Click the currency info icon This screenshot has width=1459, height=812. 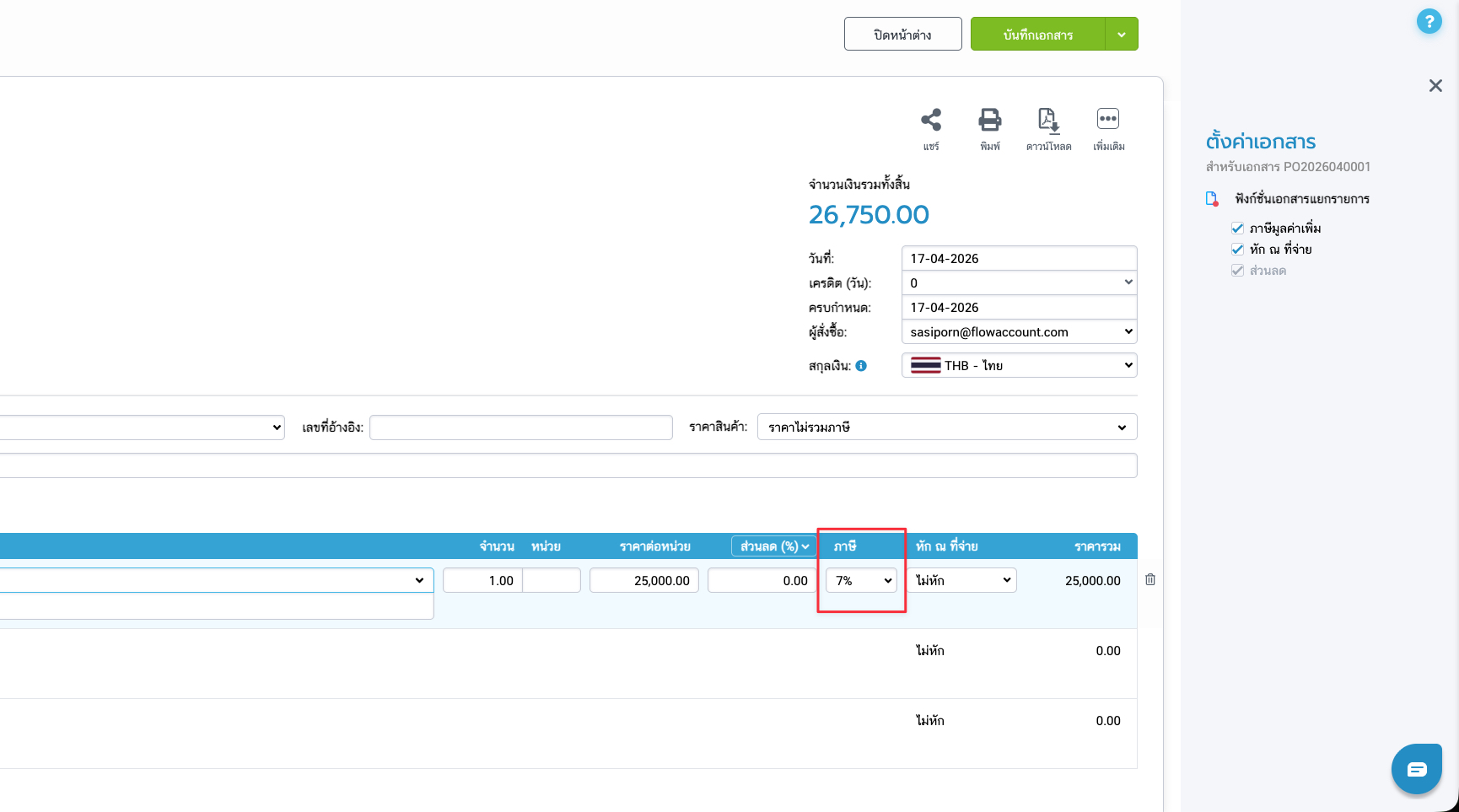coord(861,366)
